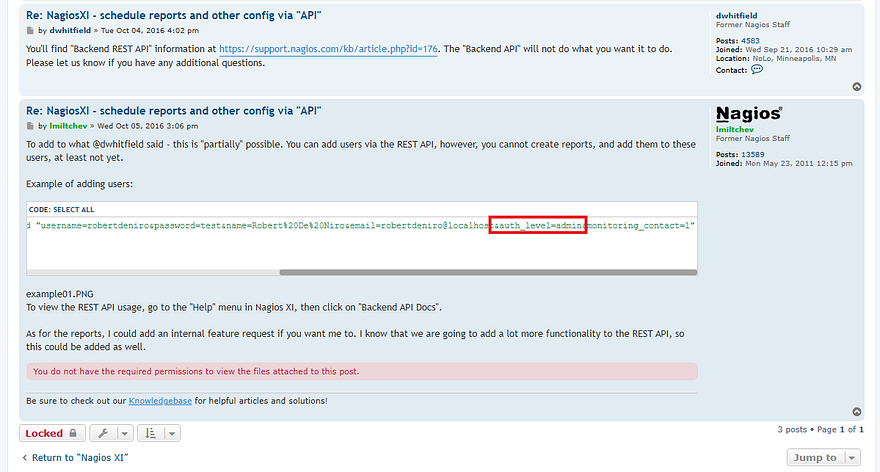The image size is (880, 472).
Task: Open the second post's title link
Action: (173, 110)
